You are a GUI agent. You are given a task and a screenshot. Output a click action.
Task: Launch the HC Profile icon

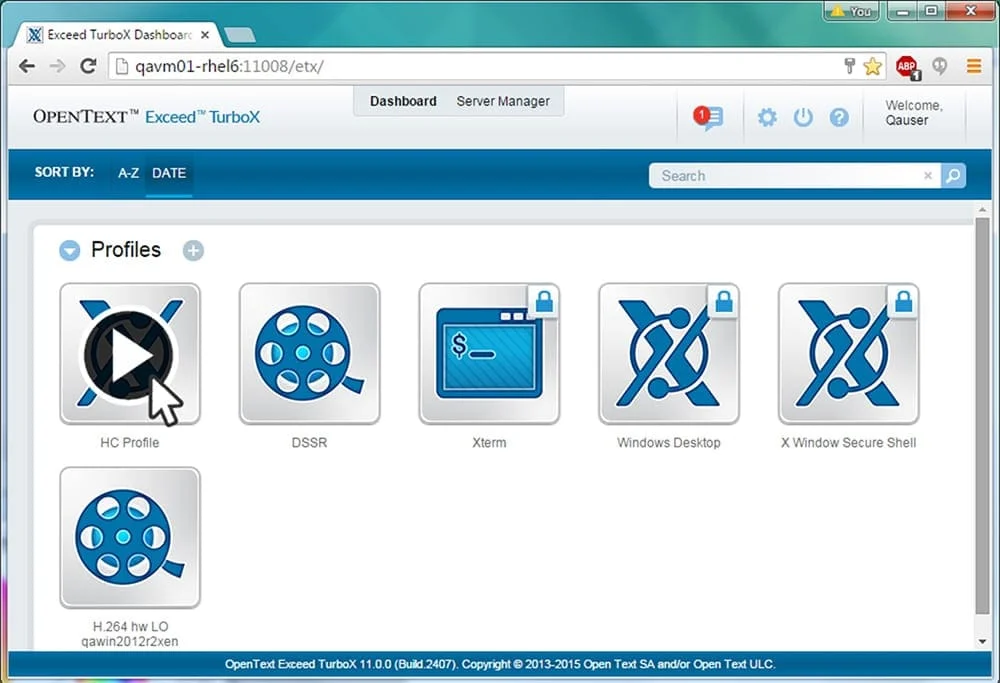pos(130,354)
